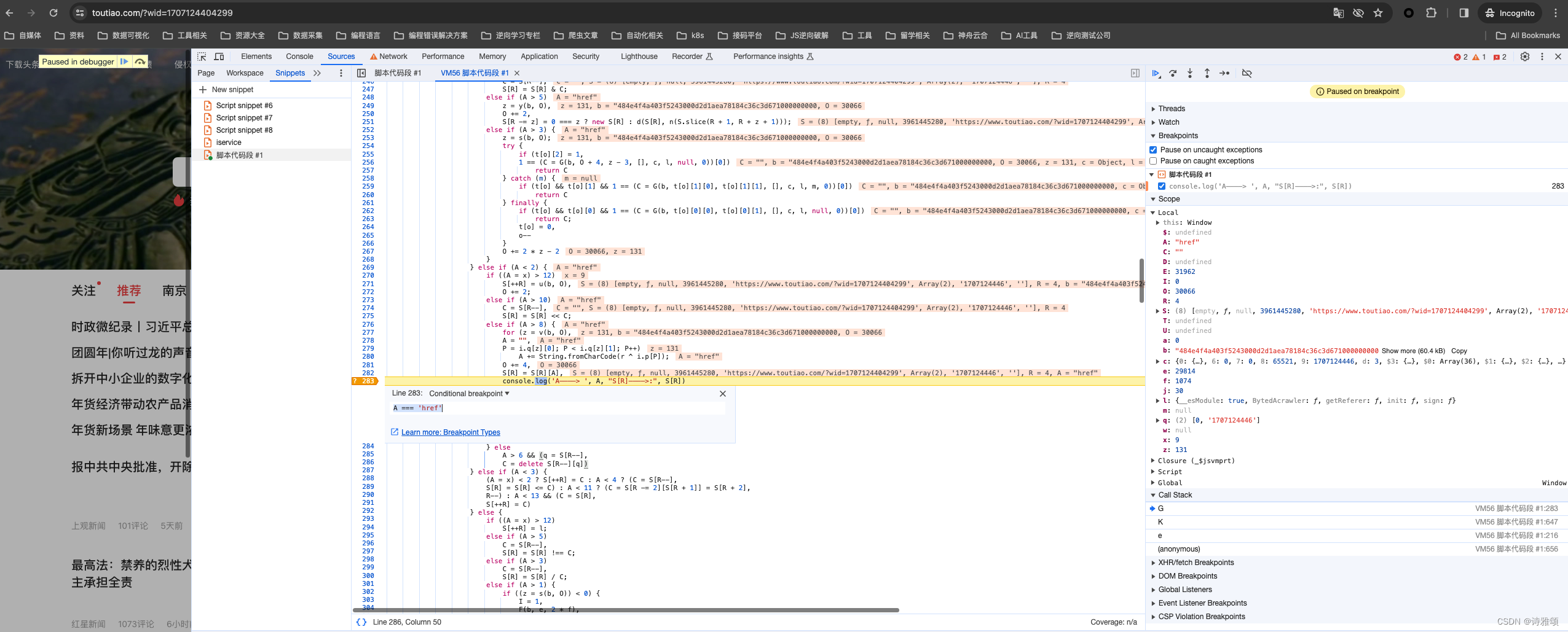Click the Step icon in debugger
This screenshot has height=632, width=1568.
(x=1224, y=73)
